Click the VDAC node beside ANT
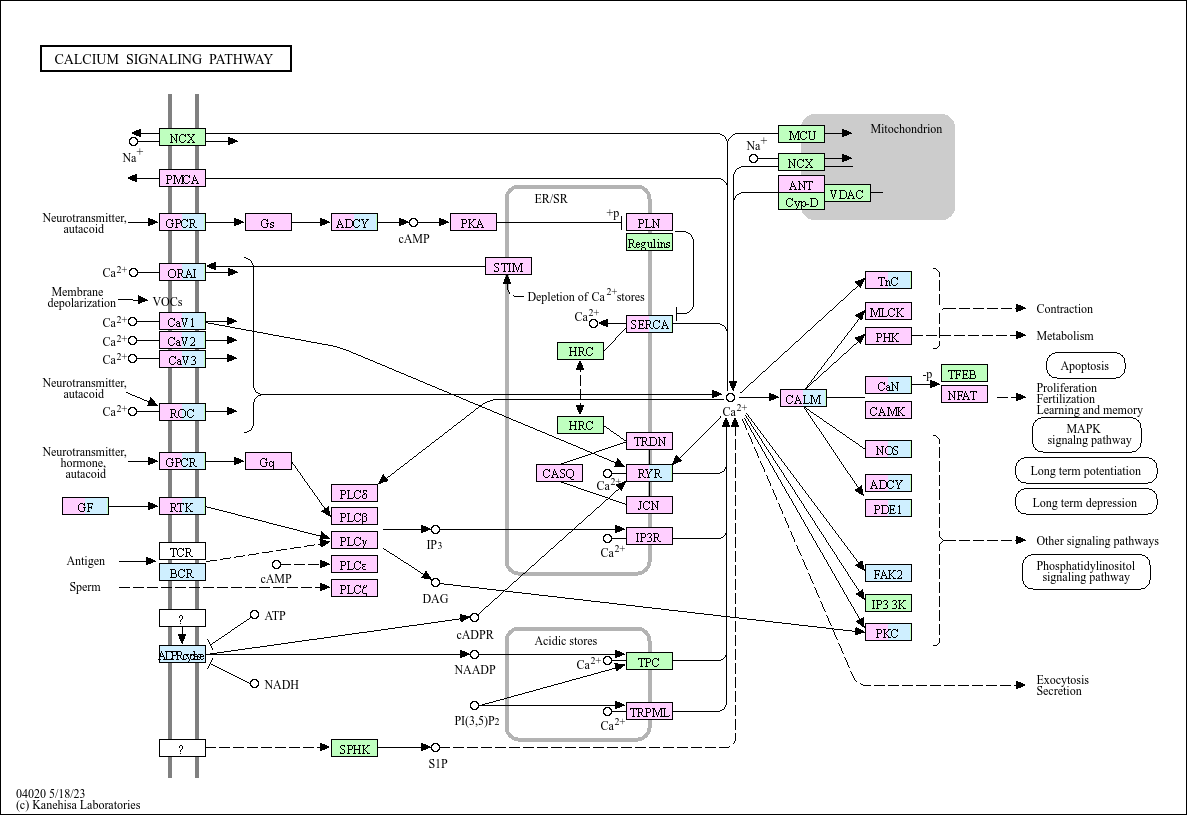1187x815 pixels. [849, 194]
